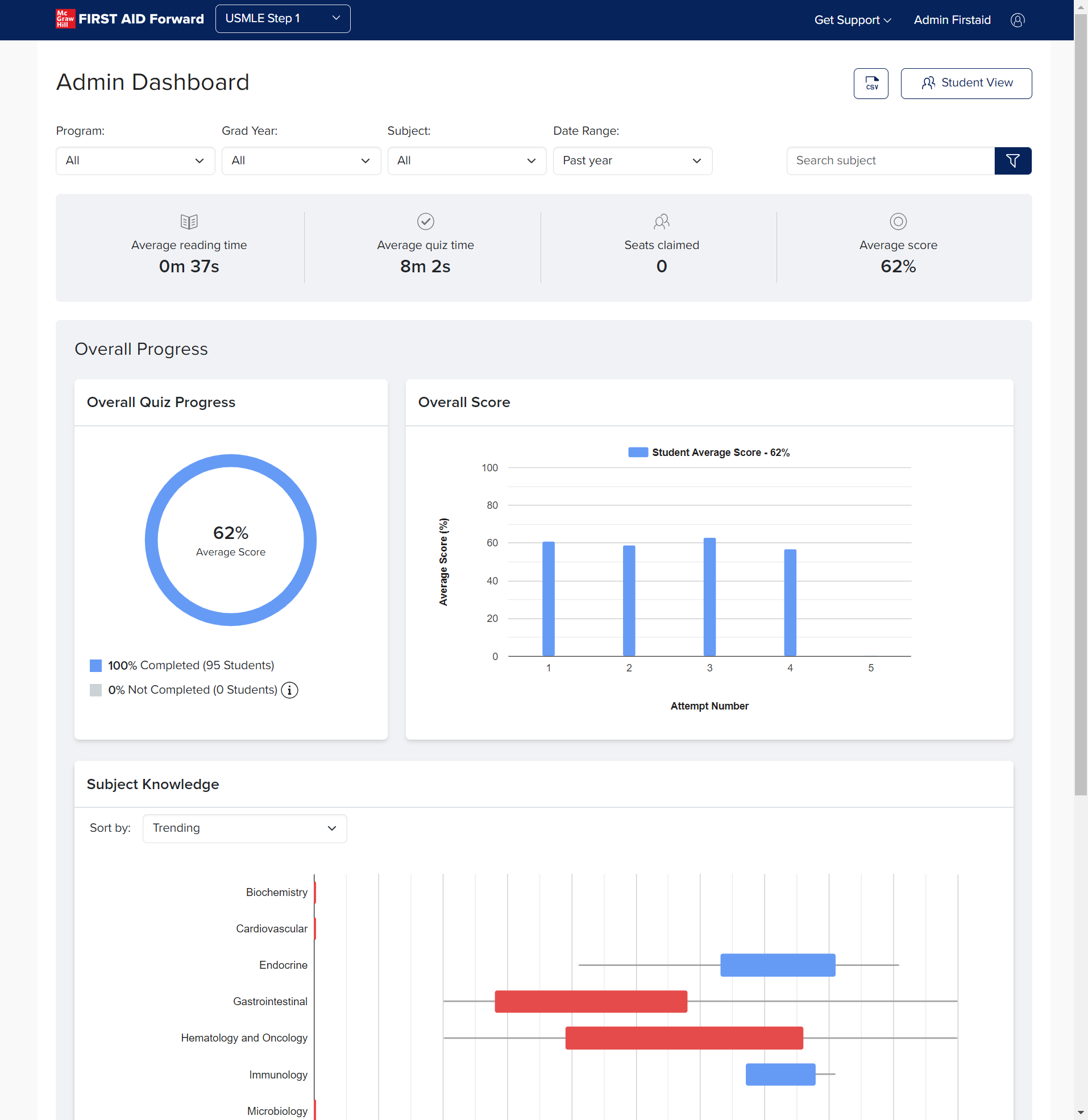This screenshot has height=1120, width=1088.
Task: Open the Date Range Past year dropdown
Action: click(632, 160)
